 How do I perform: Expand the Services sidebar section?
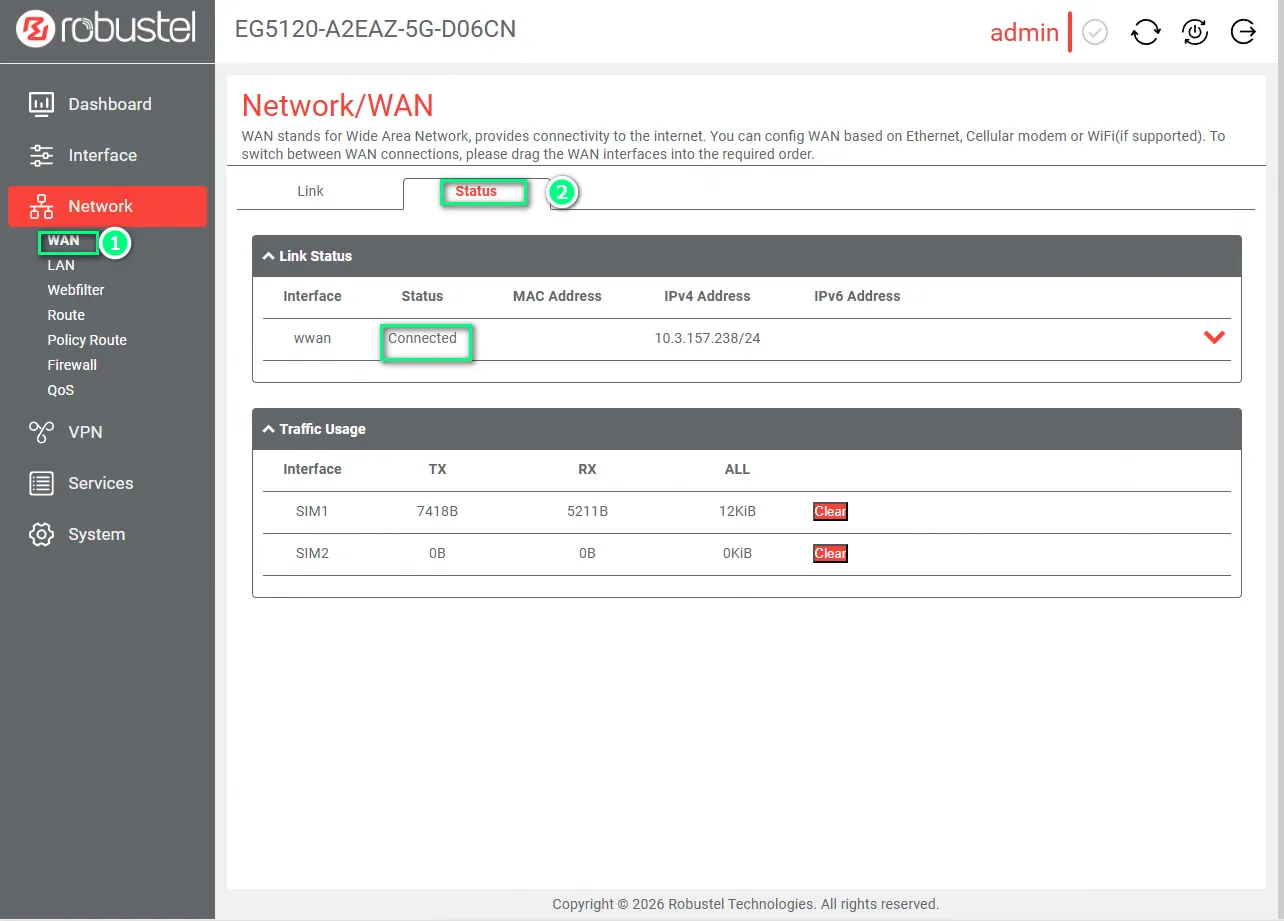[99, 483]
